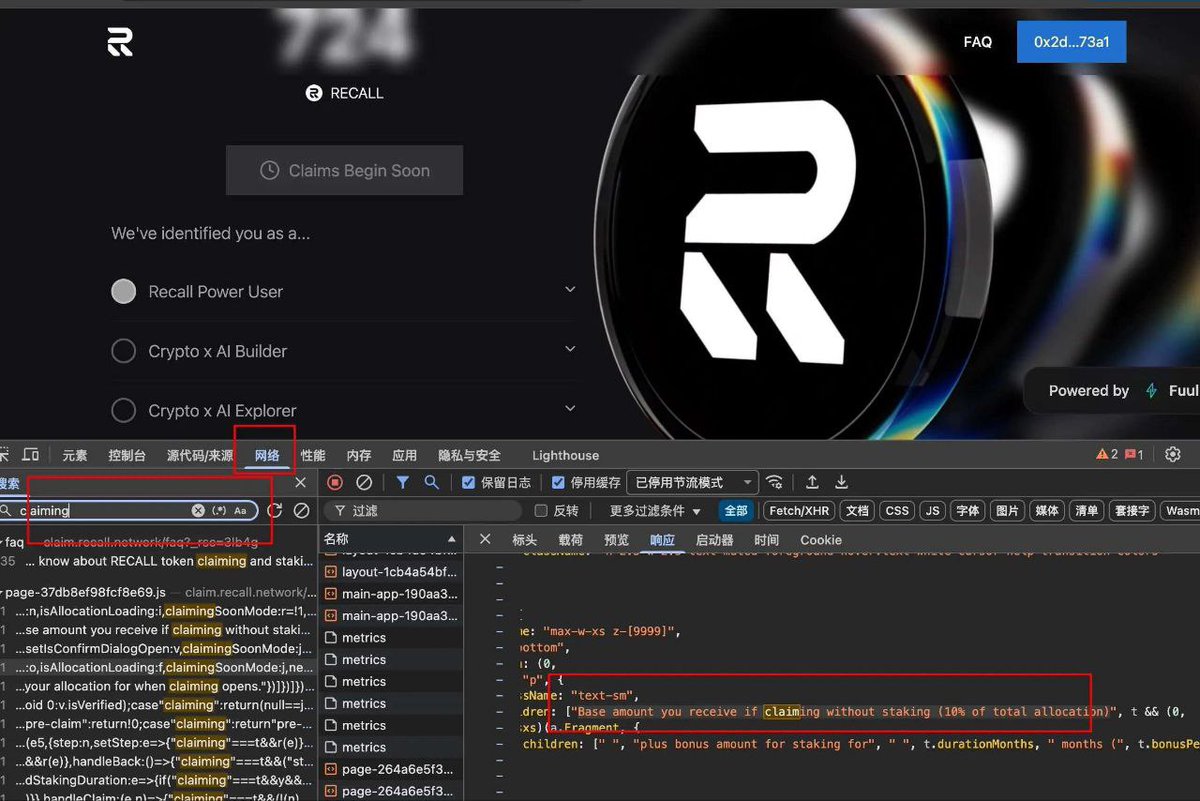Switch to the 元素 DevTools tab
Image resolution: width=1200 pixels, height=801 pixels.
pyautogui.click(x=75, y=455)
